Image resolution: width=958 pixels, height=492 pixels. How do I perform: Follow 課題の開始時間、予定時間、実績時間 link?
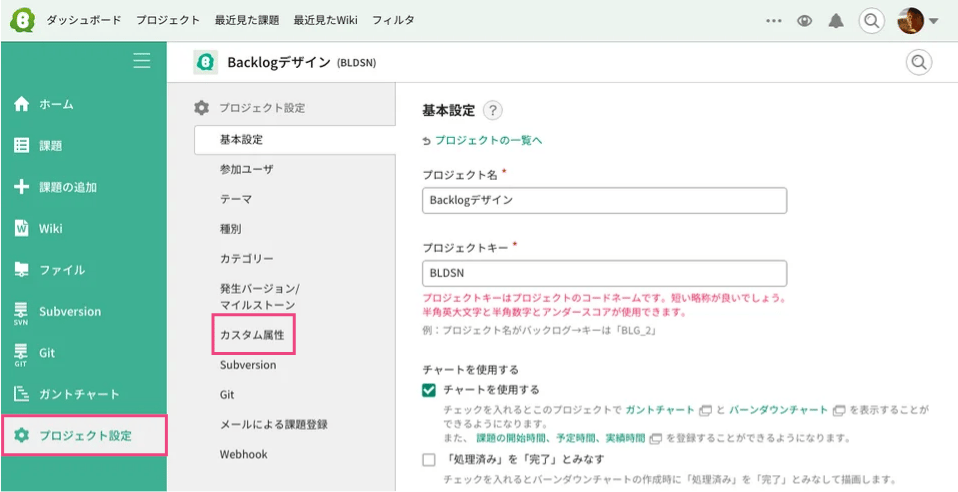coord(560,438)
